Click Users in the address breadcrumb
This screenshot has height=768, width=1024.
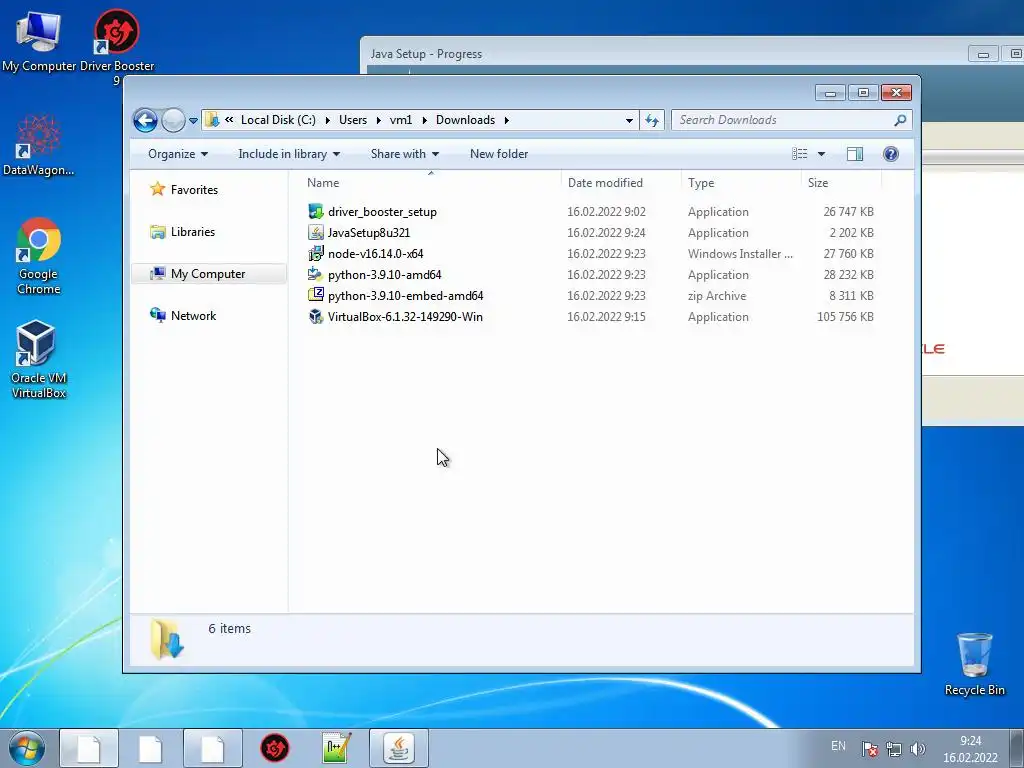[x=353, y=120]
